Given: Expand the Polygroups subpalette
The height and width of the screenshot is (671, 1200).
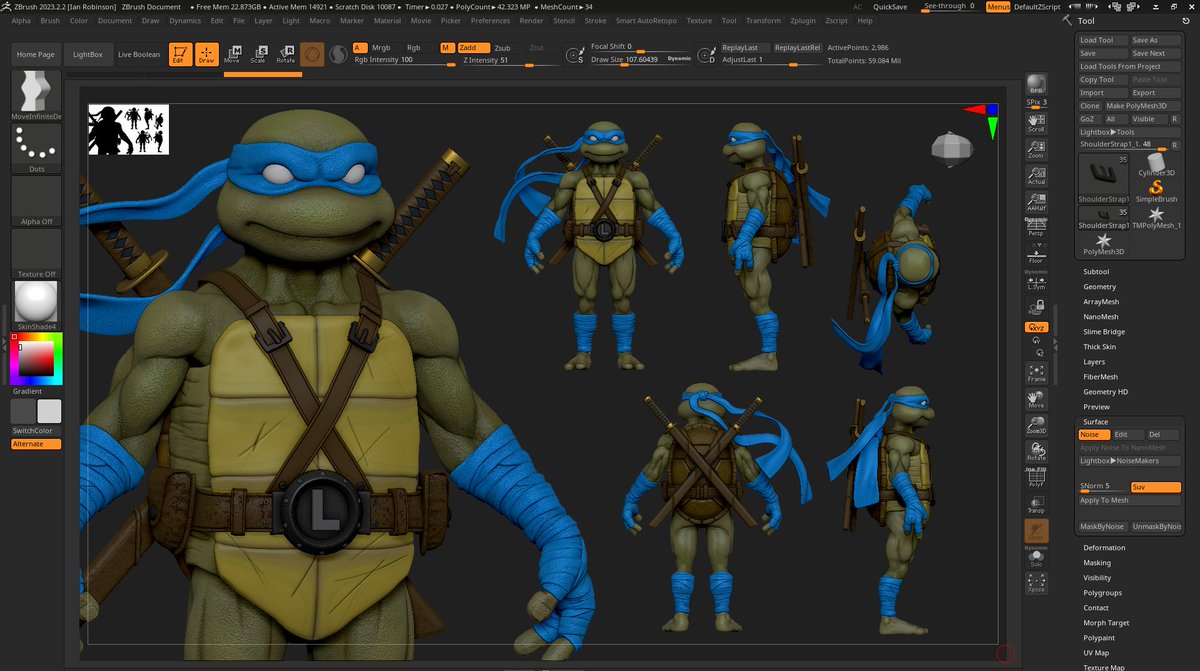Looking at the screenshot, I should point(1101,593).
